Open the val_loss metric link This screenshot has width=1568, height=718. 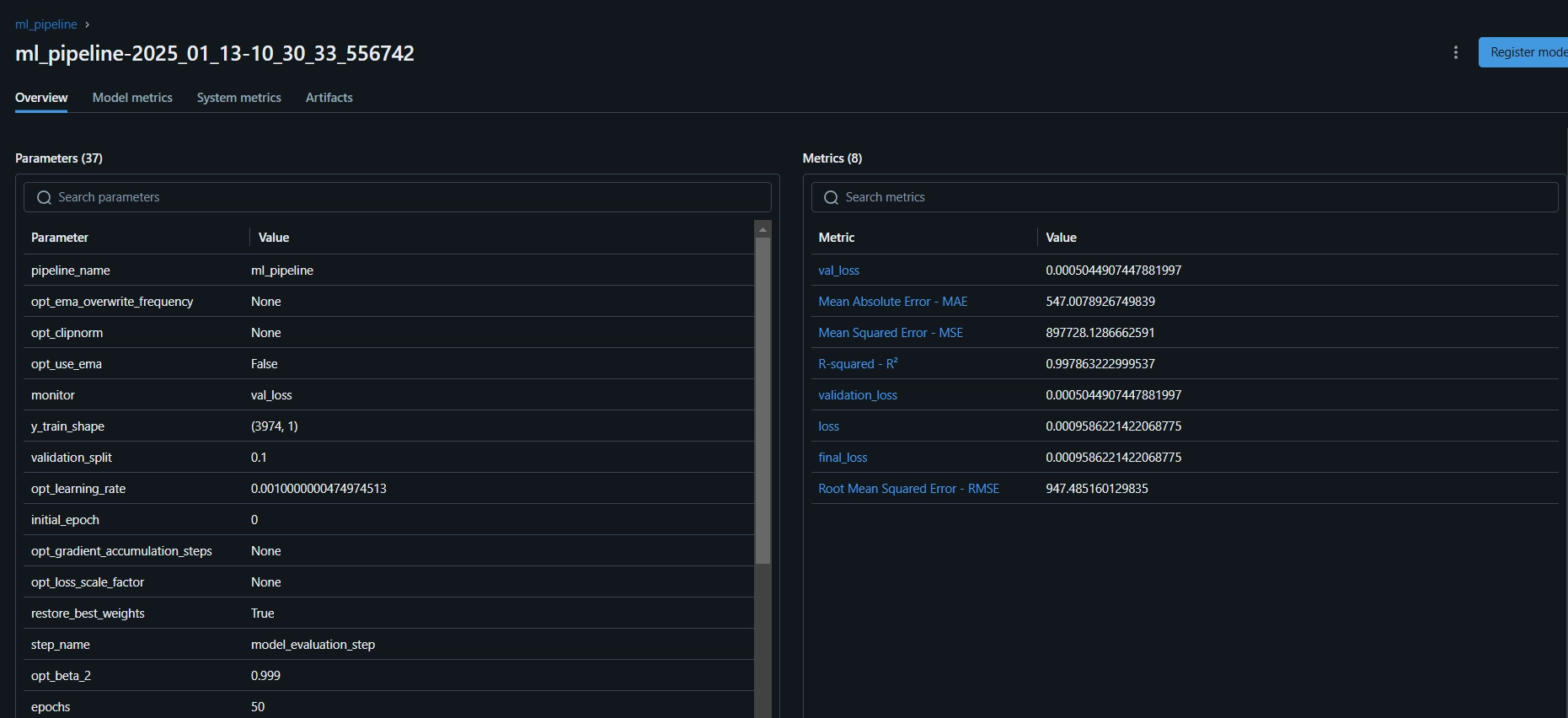pyautogui.click(x=838, y=271)
